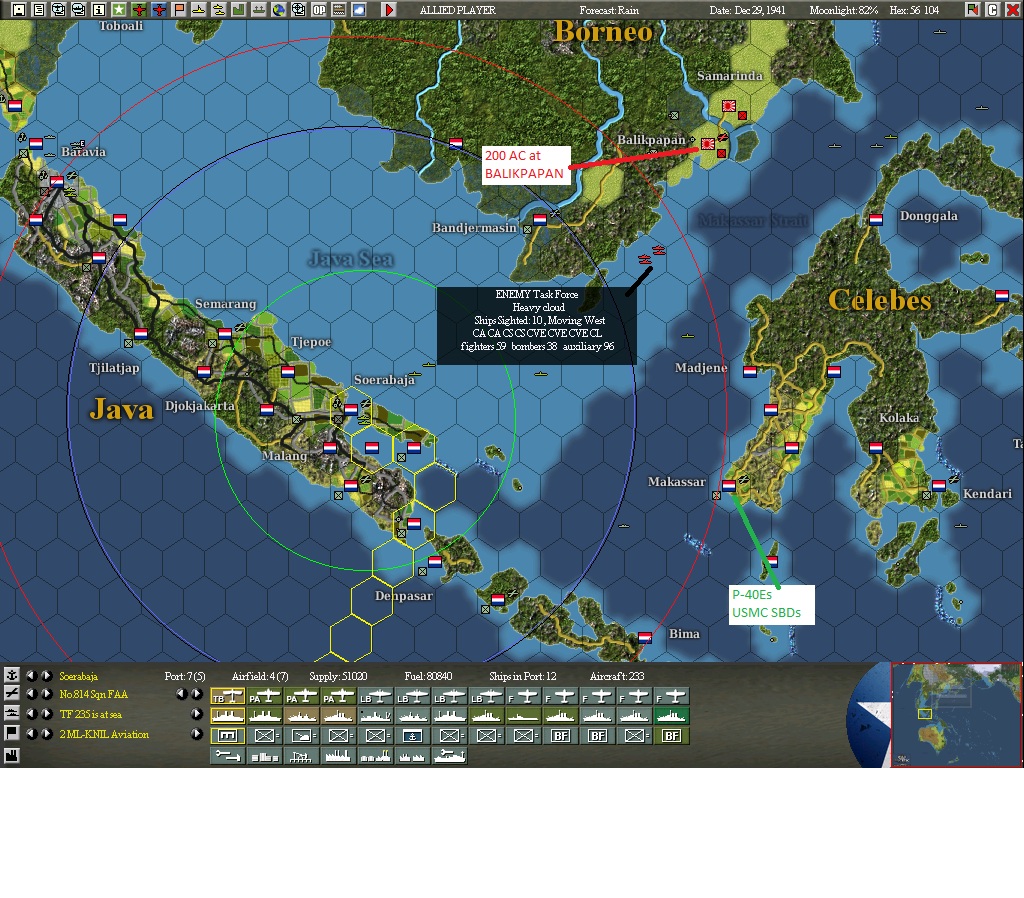1024x898 pixels.
Task: Click the gold star icon on green
Action: (119, 10)
